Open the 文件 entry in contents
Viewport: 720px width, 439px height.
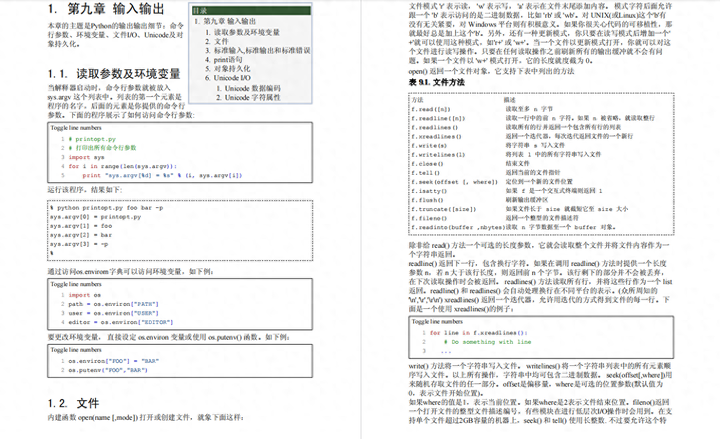(221, 41)
